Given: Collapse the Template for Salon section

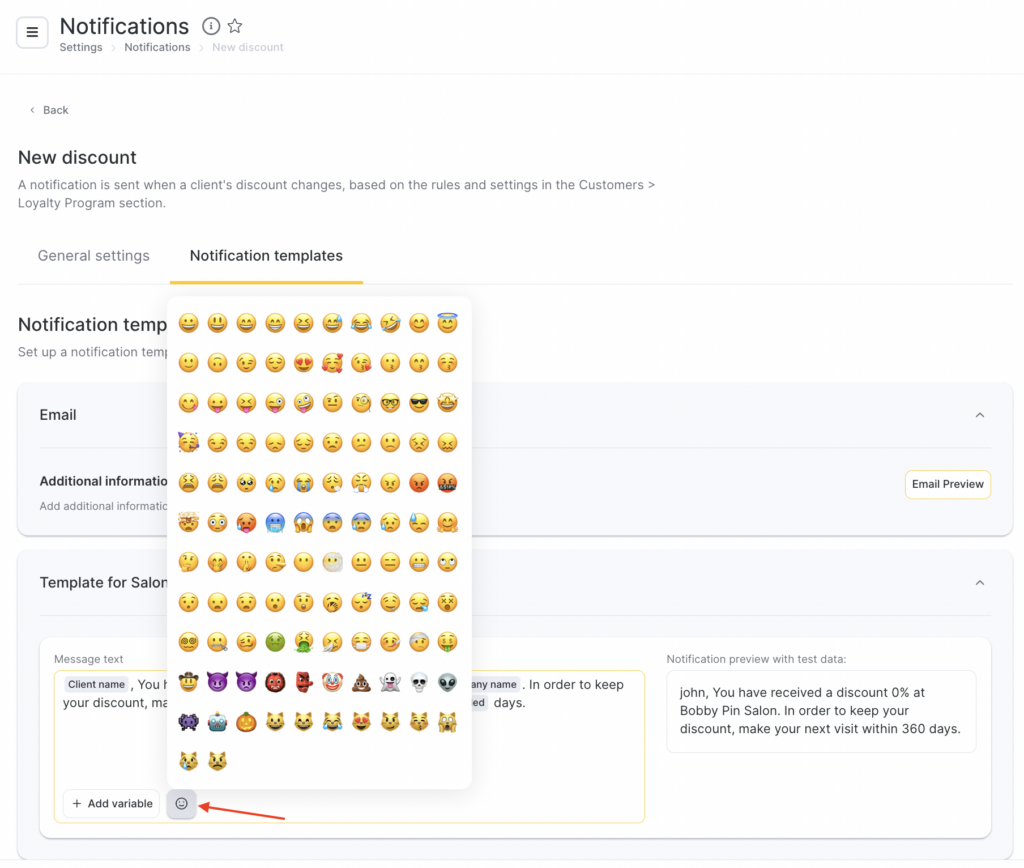Looking at the screenshot, I should (x=980, y=583).
